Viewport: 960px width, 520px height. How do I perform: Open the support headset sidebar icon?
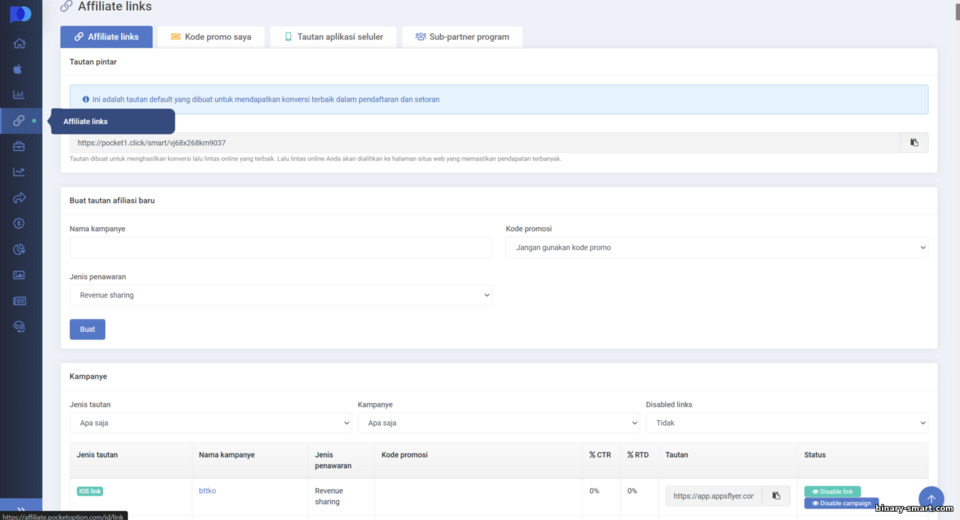(x=19, y=326)
